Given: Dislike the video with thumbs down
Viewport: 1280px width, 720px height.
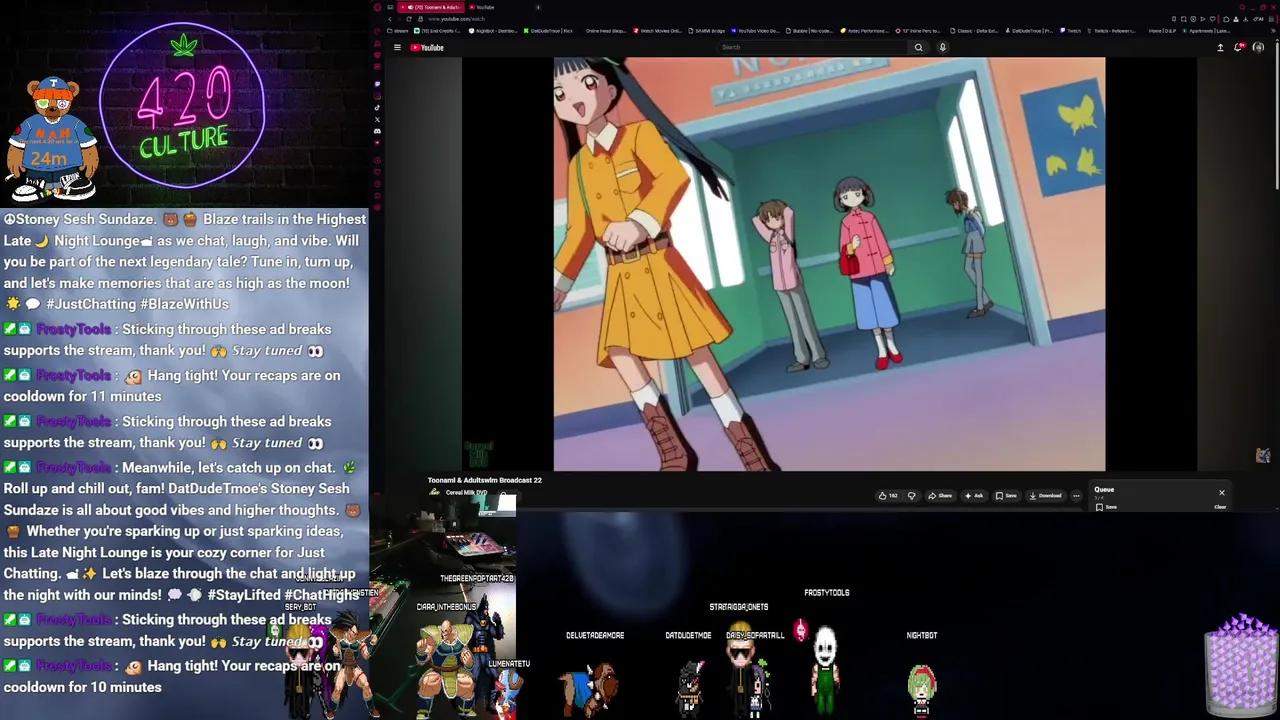Looking at the screenshot, I should point(911,495).
